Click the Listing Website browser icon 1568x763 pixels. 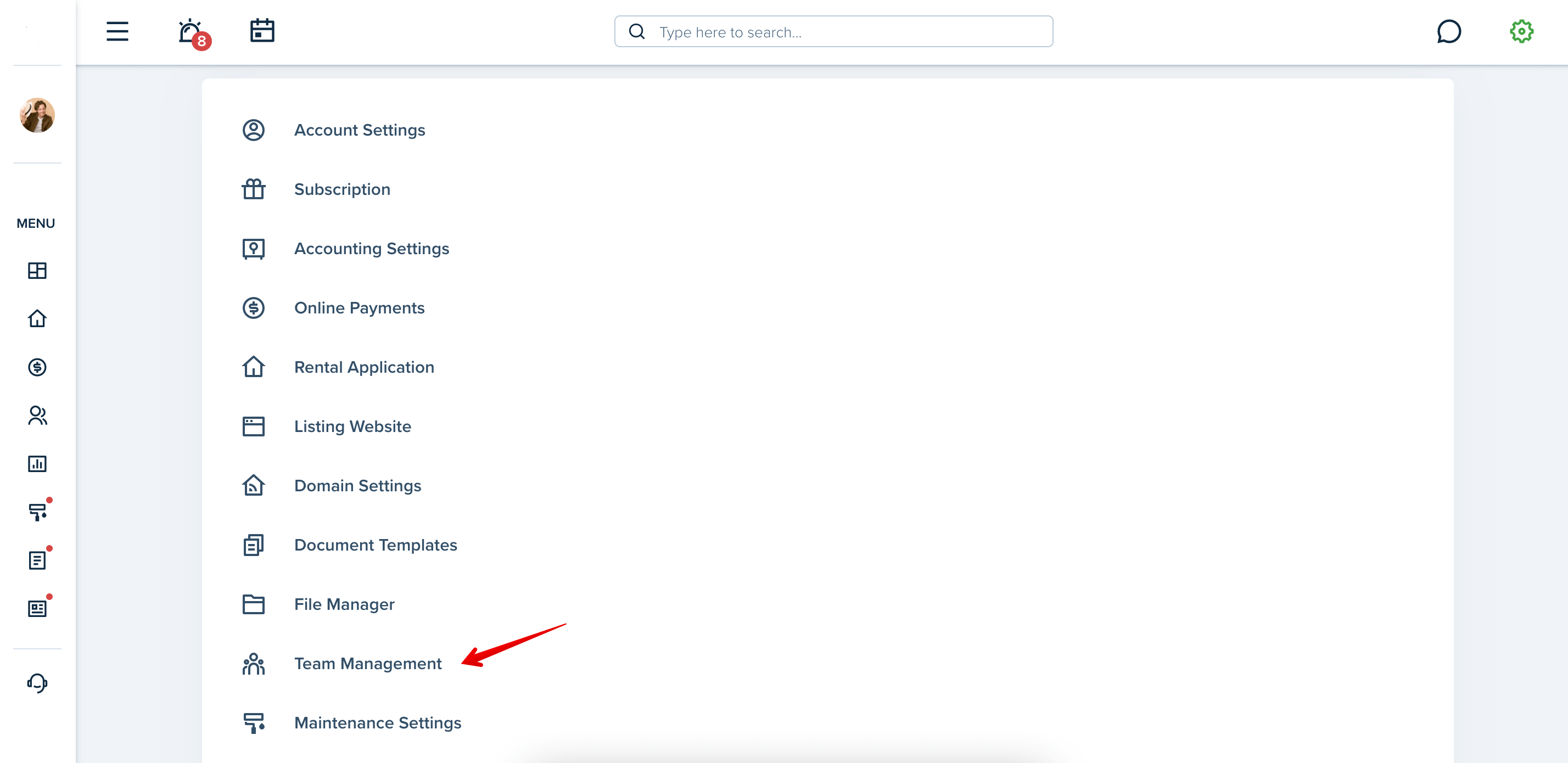click(253, 427)
